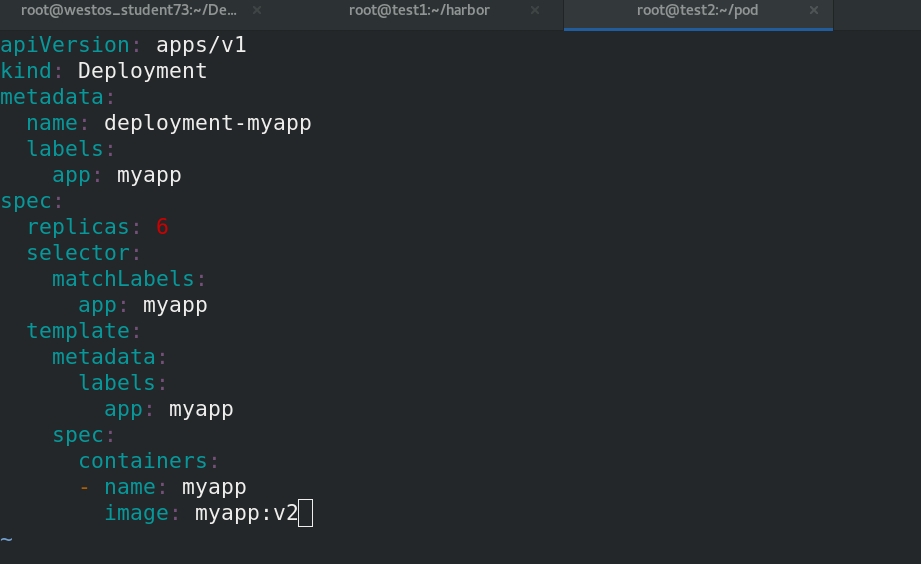Click the orange dash before container name
The height and width of the screenshot is (564, 921).
[85, 488]
